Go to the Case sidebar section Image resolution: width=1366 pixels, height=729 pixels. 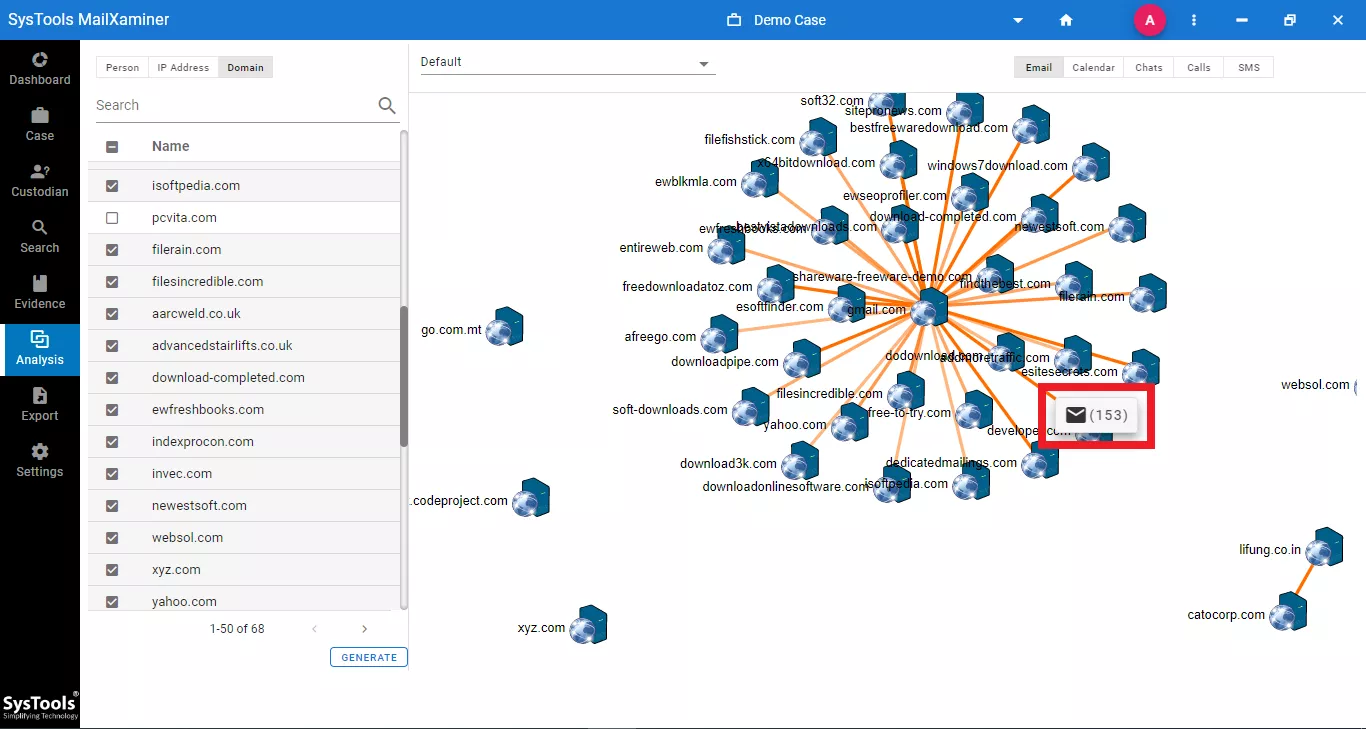(40, 124)
